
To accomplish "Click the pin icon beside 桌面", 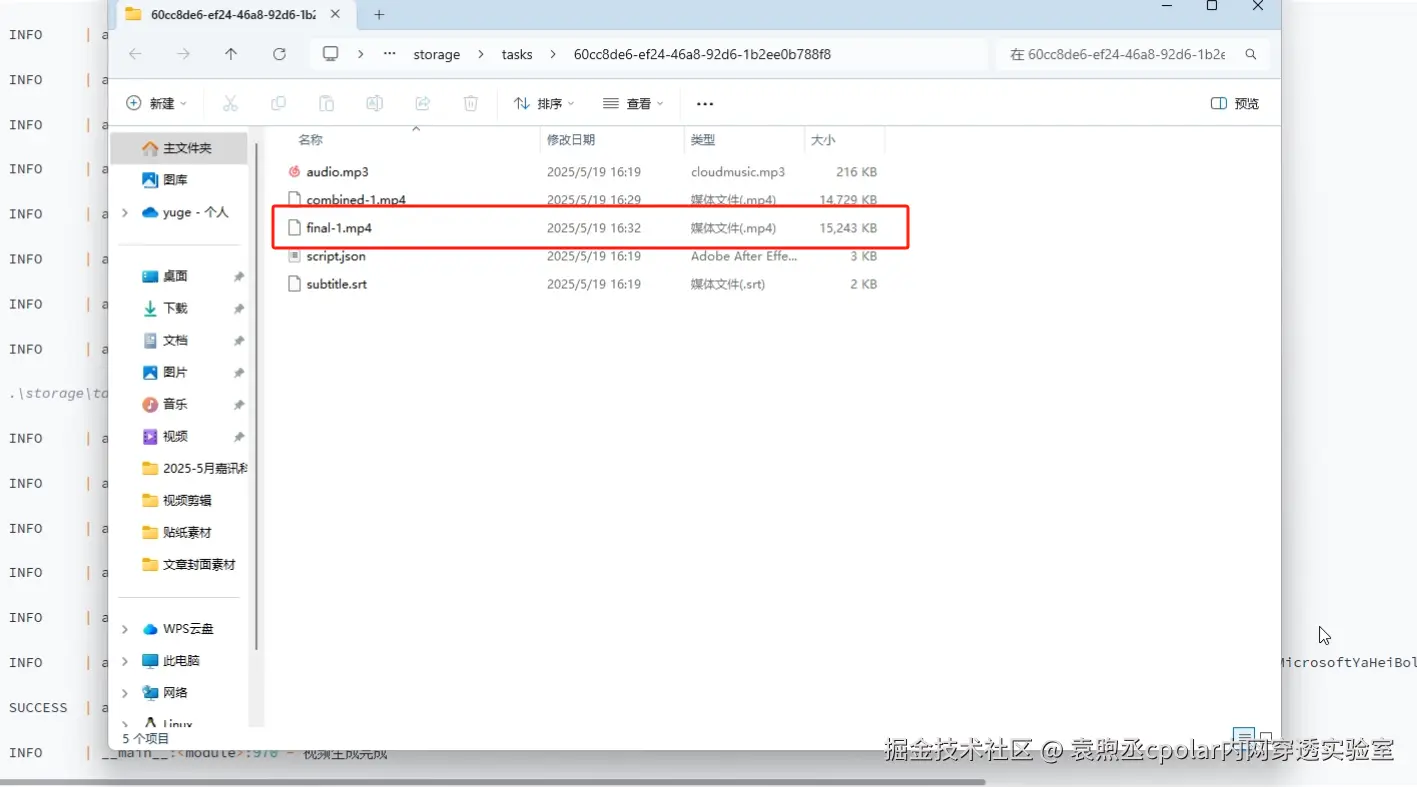I will 239,277.
